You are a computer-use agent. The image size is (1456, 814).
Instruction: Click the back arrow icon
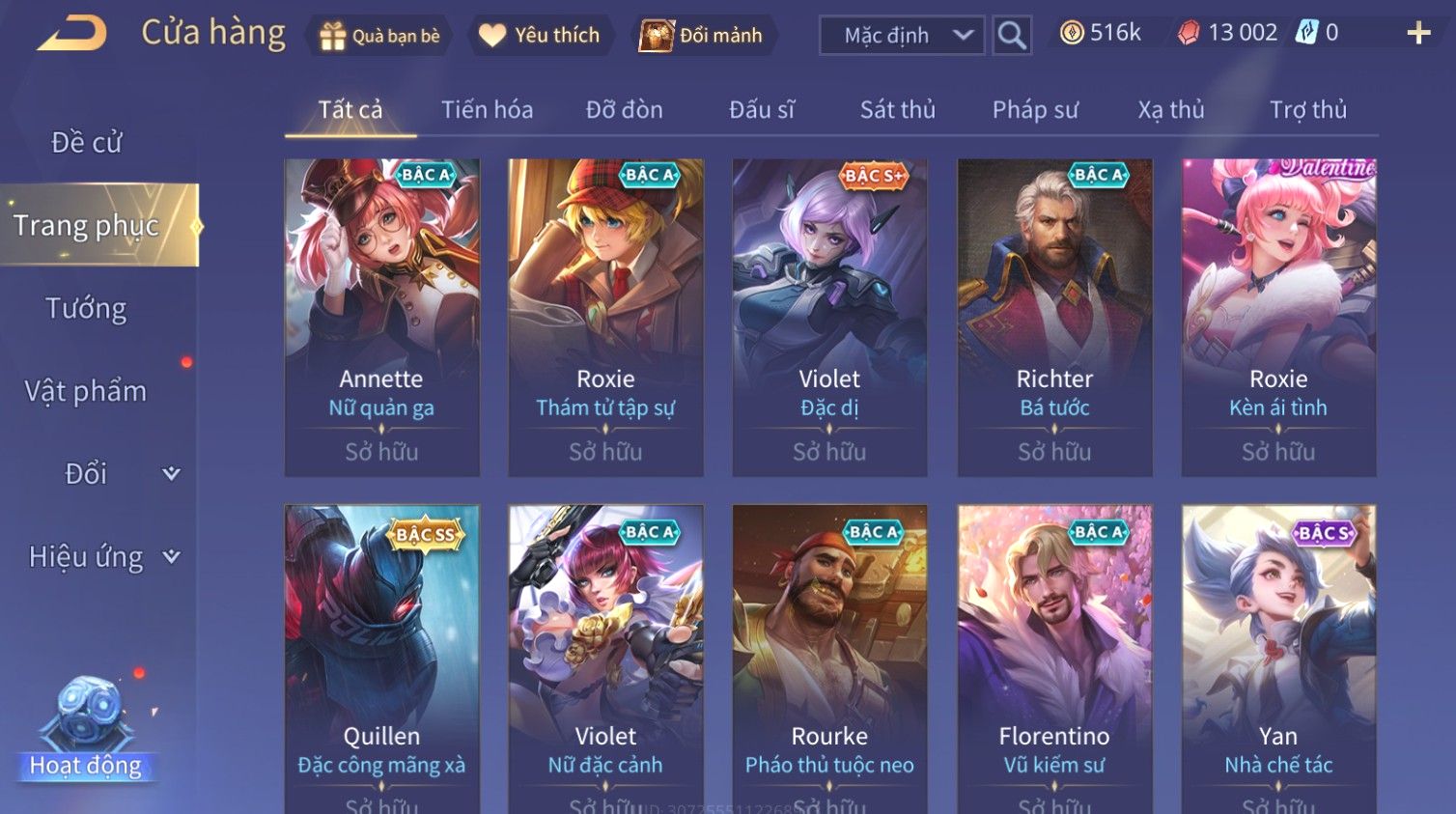73,34
